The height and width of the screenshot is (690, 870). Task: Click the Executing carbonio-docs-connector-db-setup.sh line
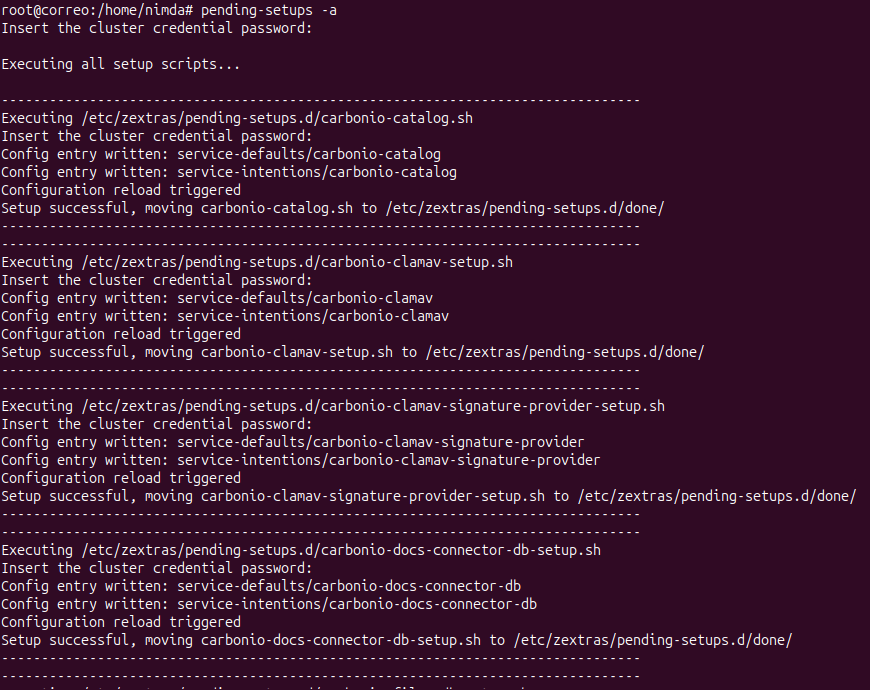300,550
